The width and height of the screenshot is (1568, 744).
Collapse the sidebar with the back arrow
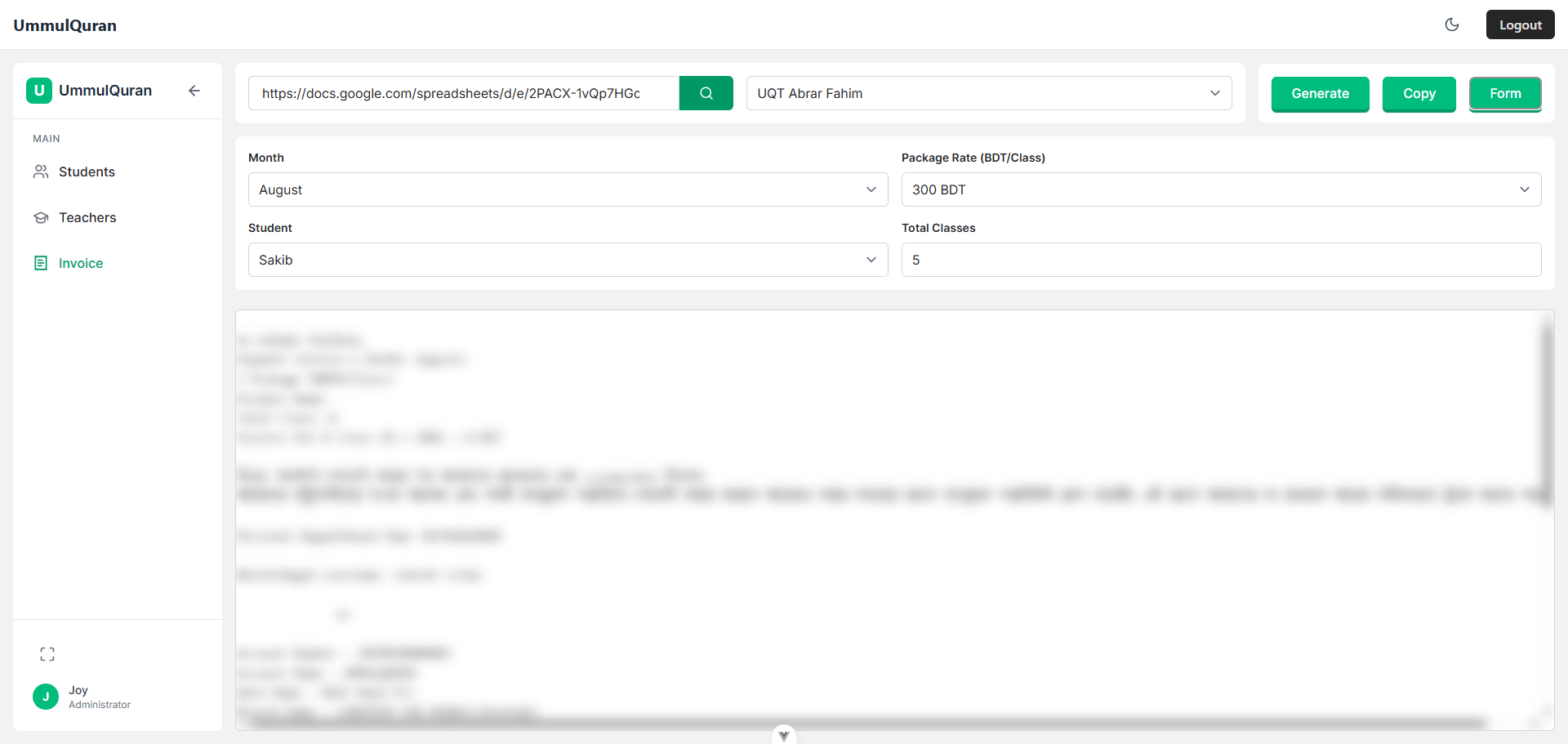pyautogui.click(x=194, y=91)
